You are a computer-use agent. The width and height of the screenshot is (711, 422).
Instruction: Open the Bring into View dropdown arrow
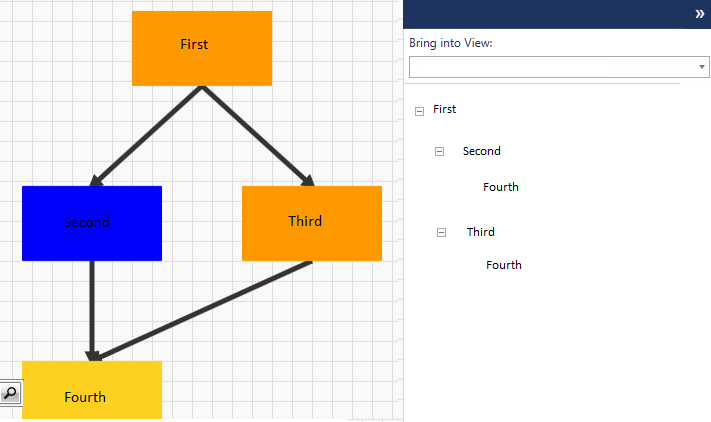[x=701, y=67]
